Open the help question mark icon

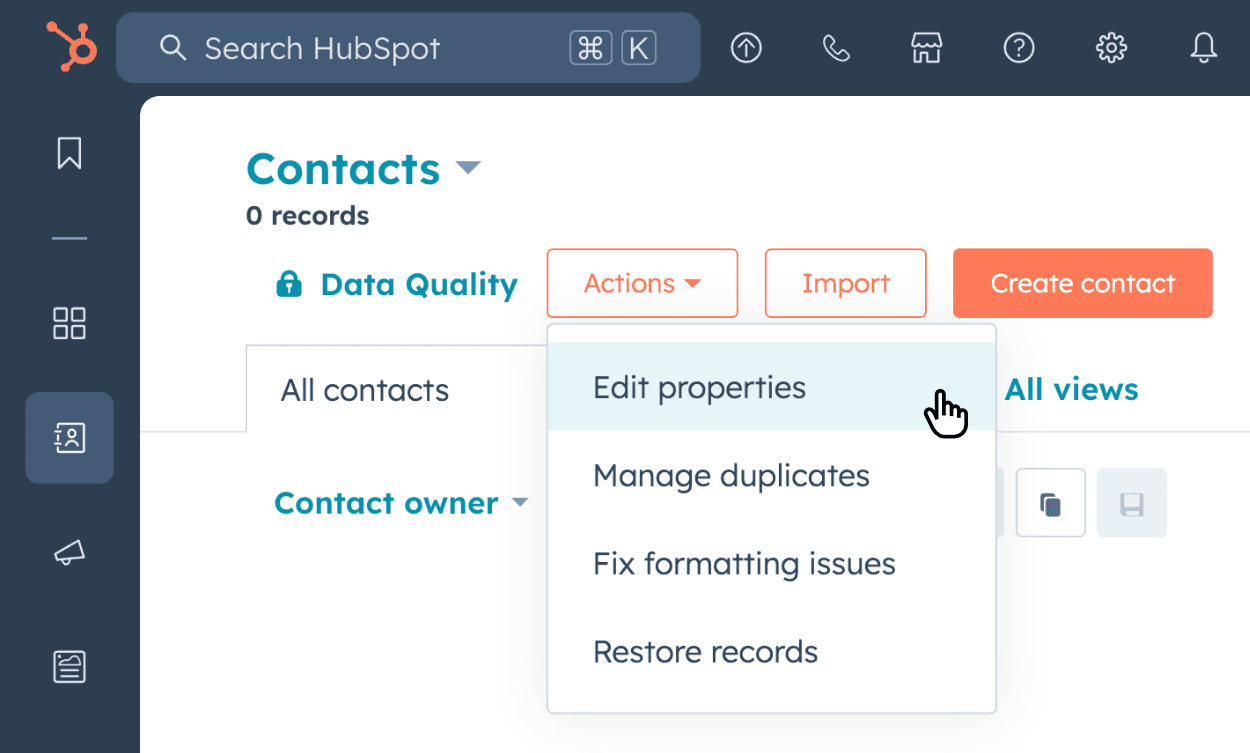coord(1019,48)
